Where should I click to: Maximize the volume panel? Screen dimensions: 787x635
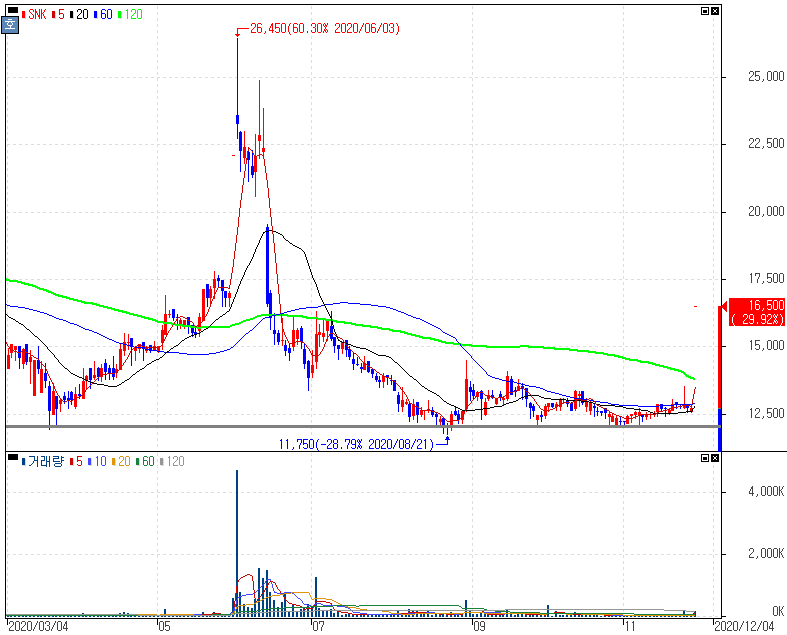705,458
